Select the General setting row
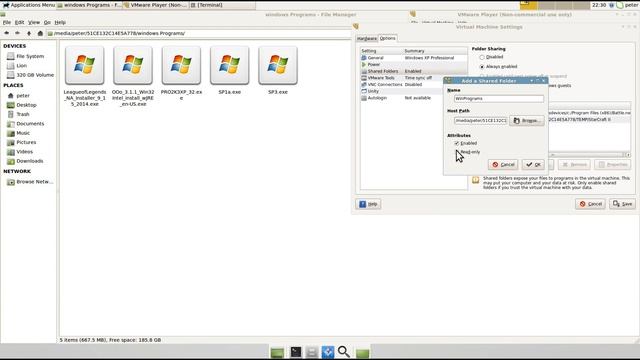This screenshot has width=640, height=360. pos(414,58)
